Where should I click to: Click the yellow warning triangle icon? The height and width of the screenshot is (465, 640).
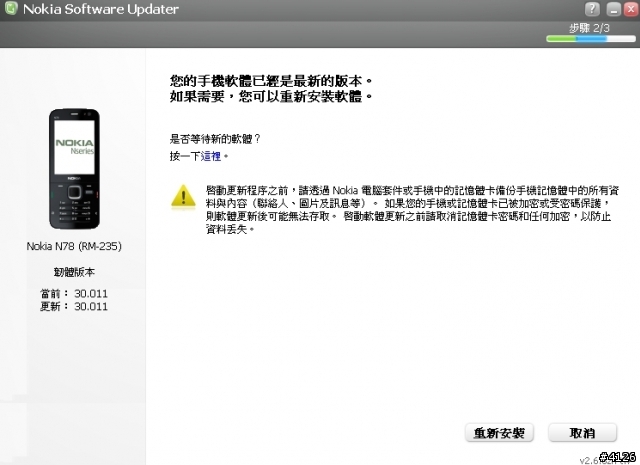[183, 197]
